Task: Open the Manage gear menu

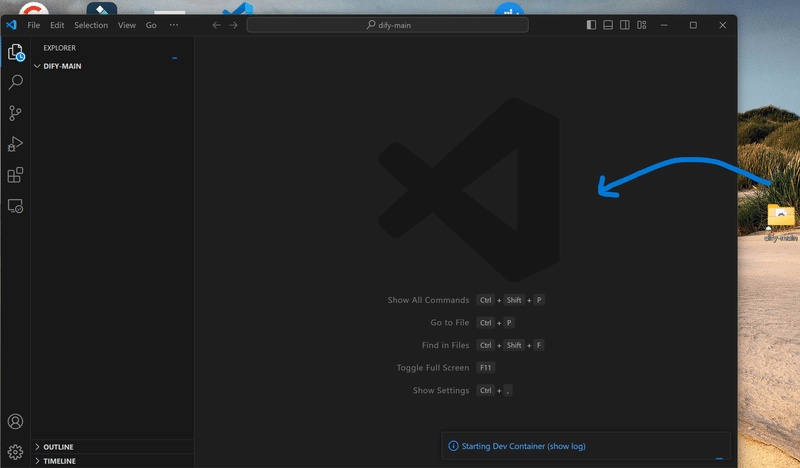Action: (x=15, y=452)
